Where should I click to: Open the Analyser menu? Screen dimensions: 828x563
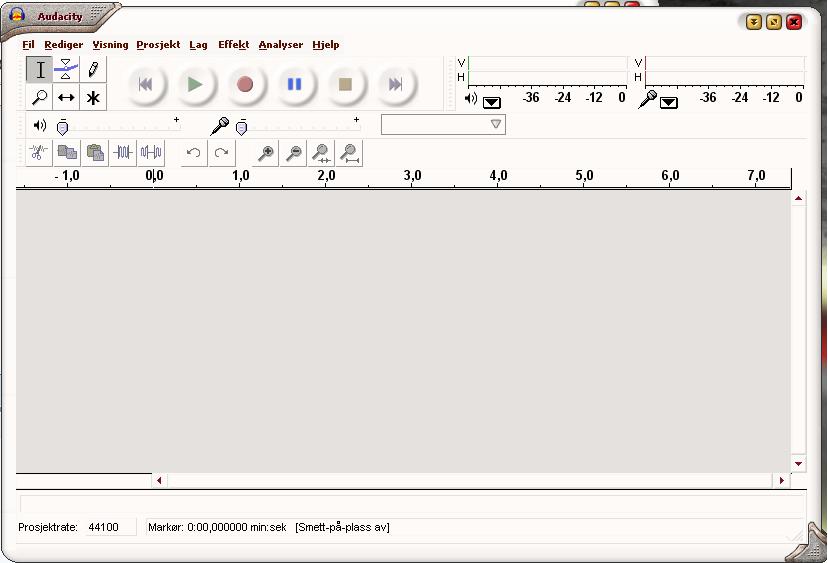(x=281, y=45)
